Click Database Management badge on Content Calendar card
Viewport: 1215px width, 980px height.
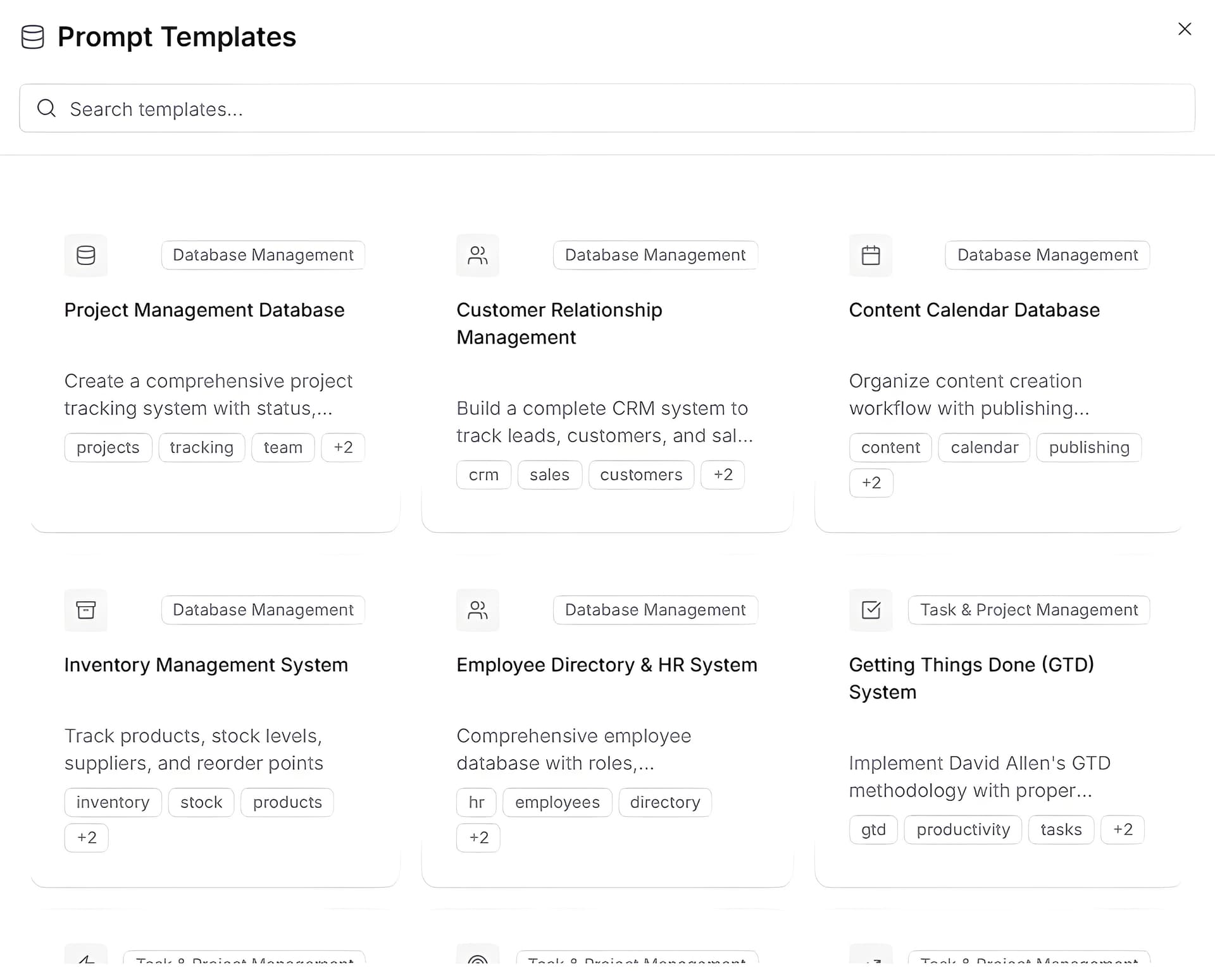pos(1047,255)
